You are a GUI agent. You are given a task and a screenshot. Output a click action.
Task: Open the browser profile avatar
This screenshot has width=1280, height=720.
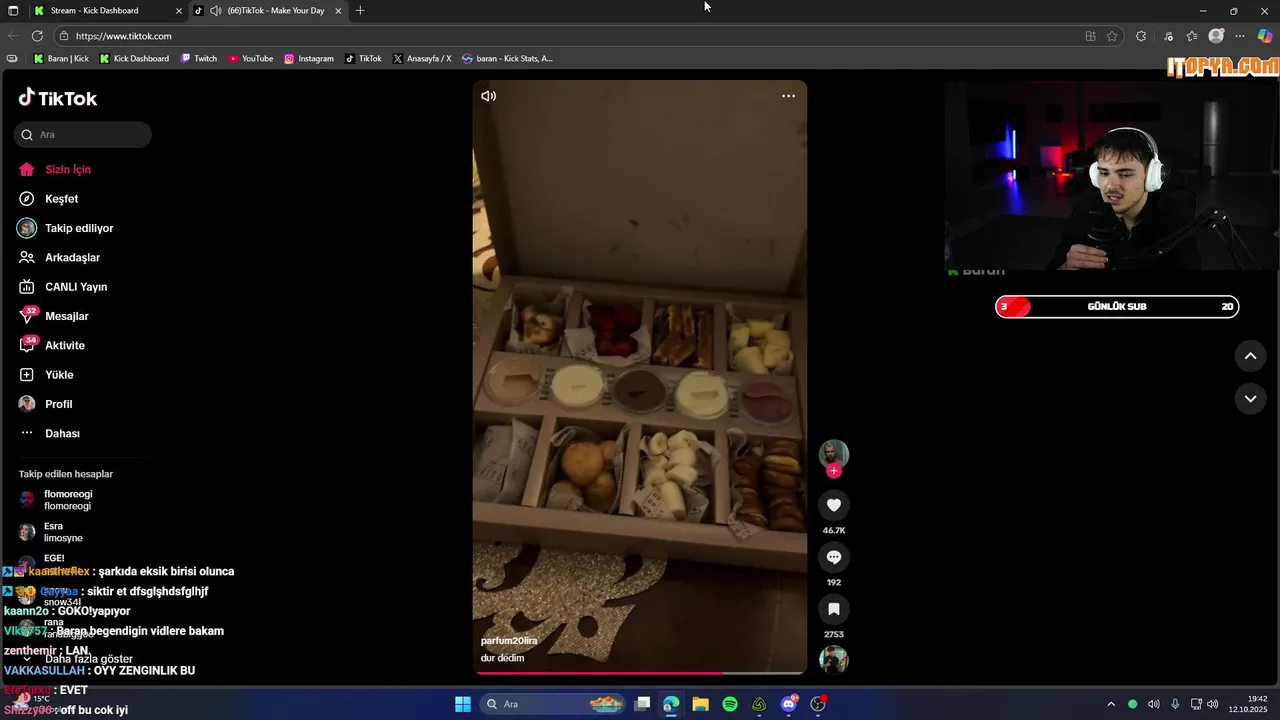[x=1216, y=36]
